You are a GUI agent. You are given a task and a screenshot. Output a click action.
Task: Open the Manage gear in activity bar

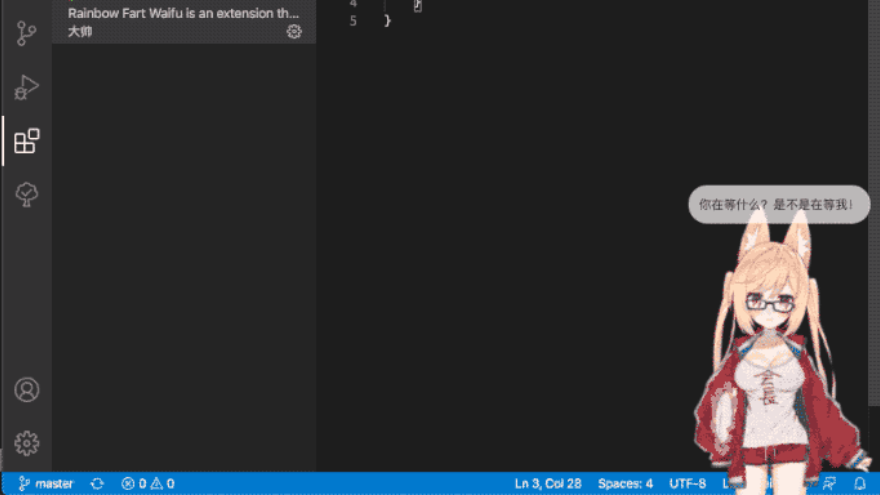tap(26, 443)
